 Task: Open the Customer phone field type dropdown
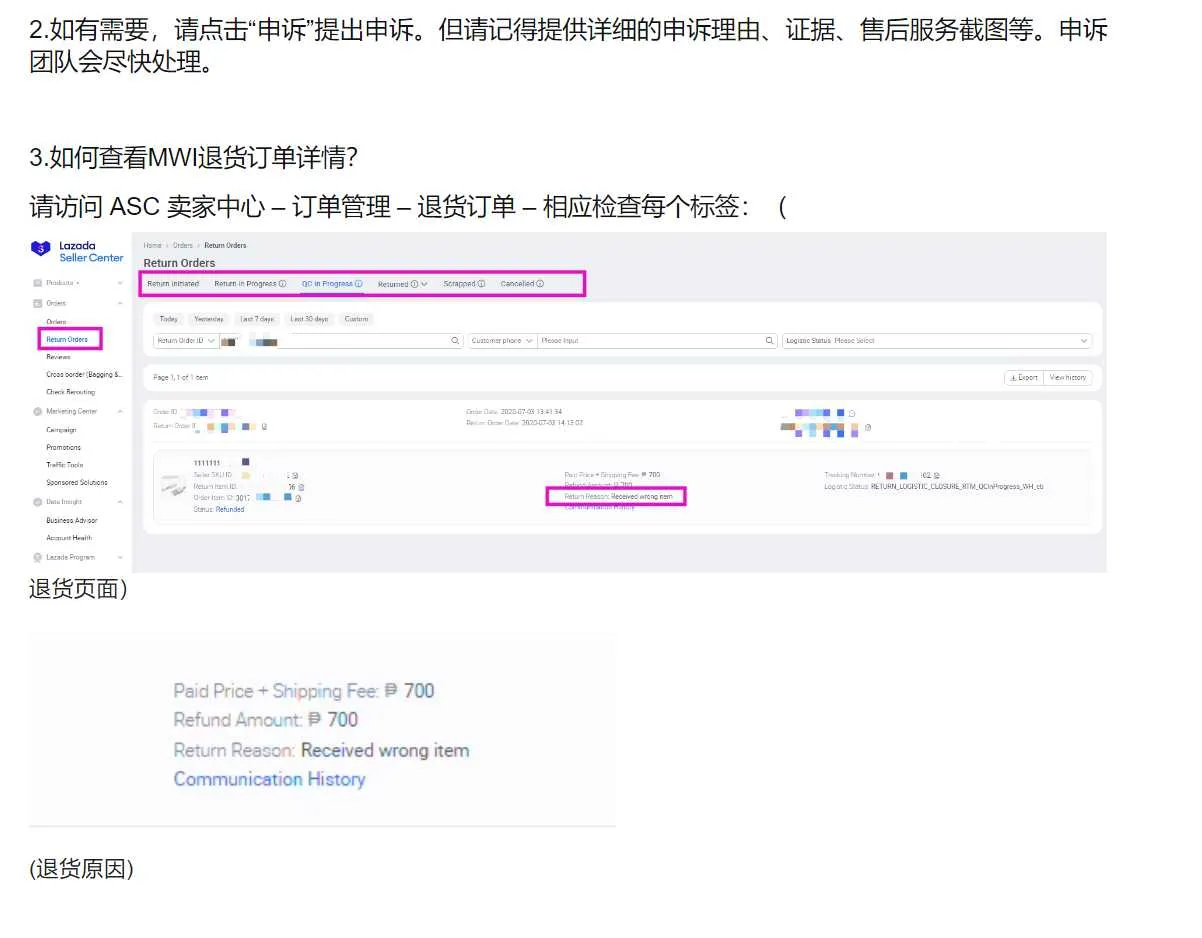pos(531,340)
